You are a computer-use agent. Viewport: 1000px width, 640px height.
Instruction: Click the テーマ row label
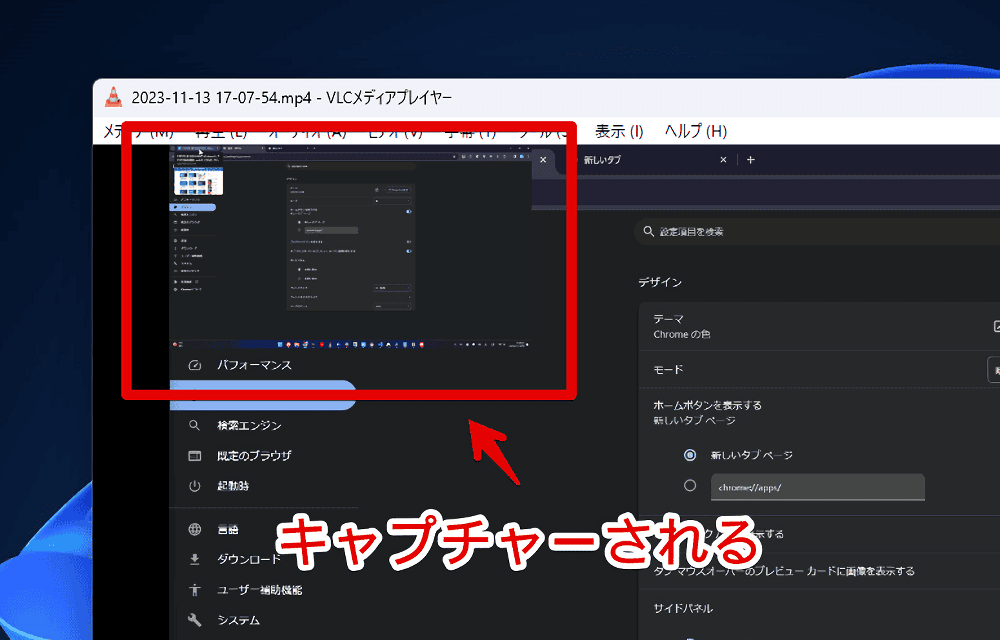coord(668,319)
